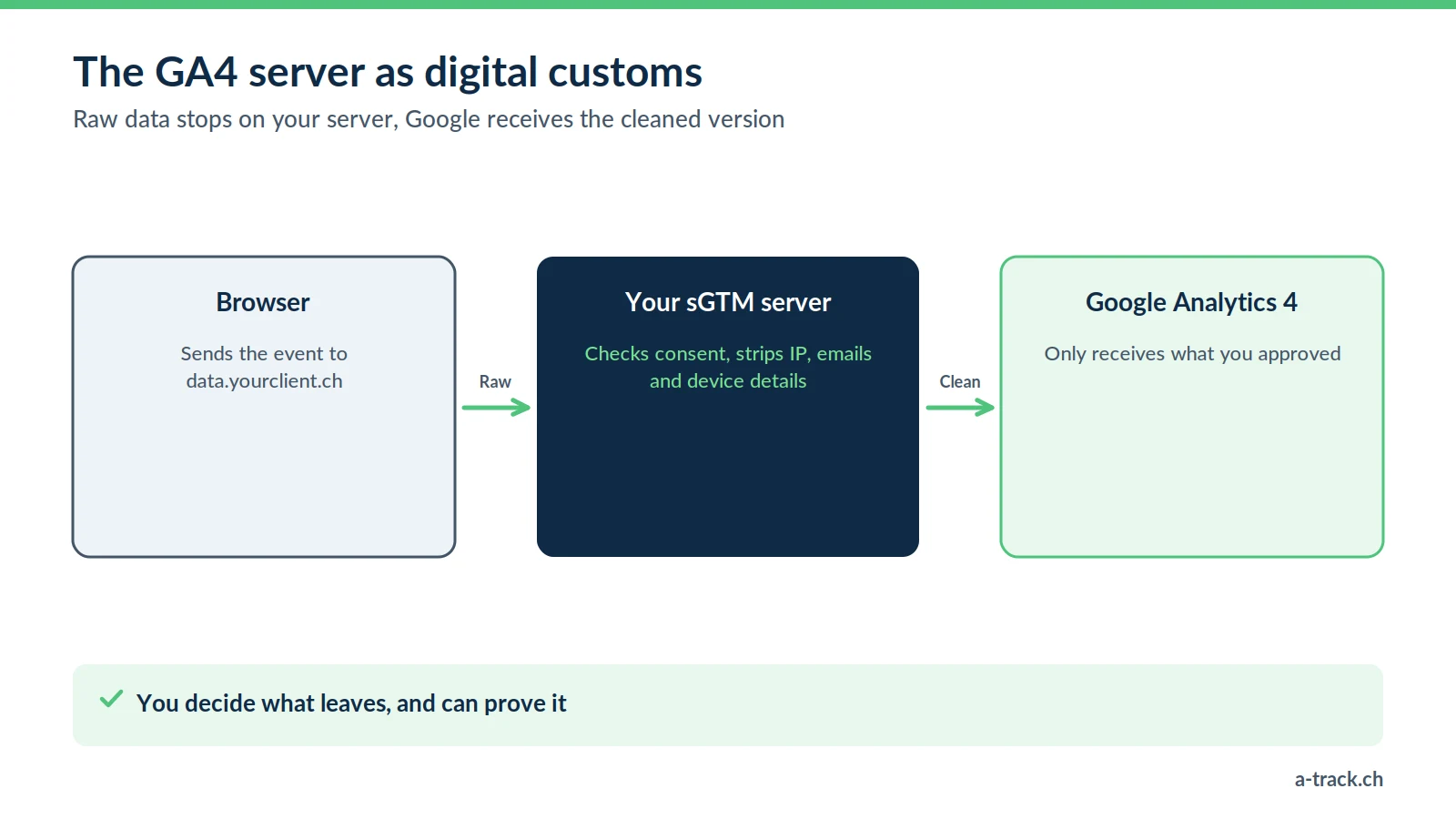Click the green arrow under 'Raw'
This screenshot has height=819, width=1456.
[496, 408]
